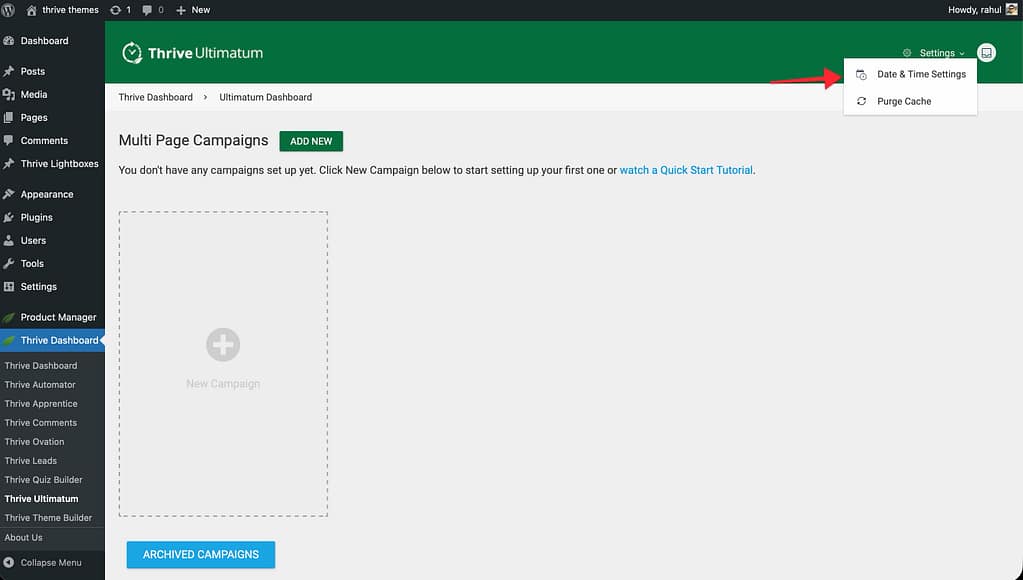The image size is (1023, 580).
Task: Open Thrive Leads submenu item
Action: point(30,461)
